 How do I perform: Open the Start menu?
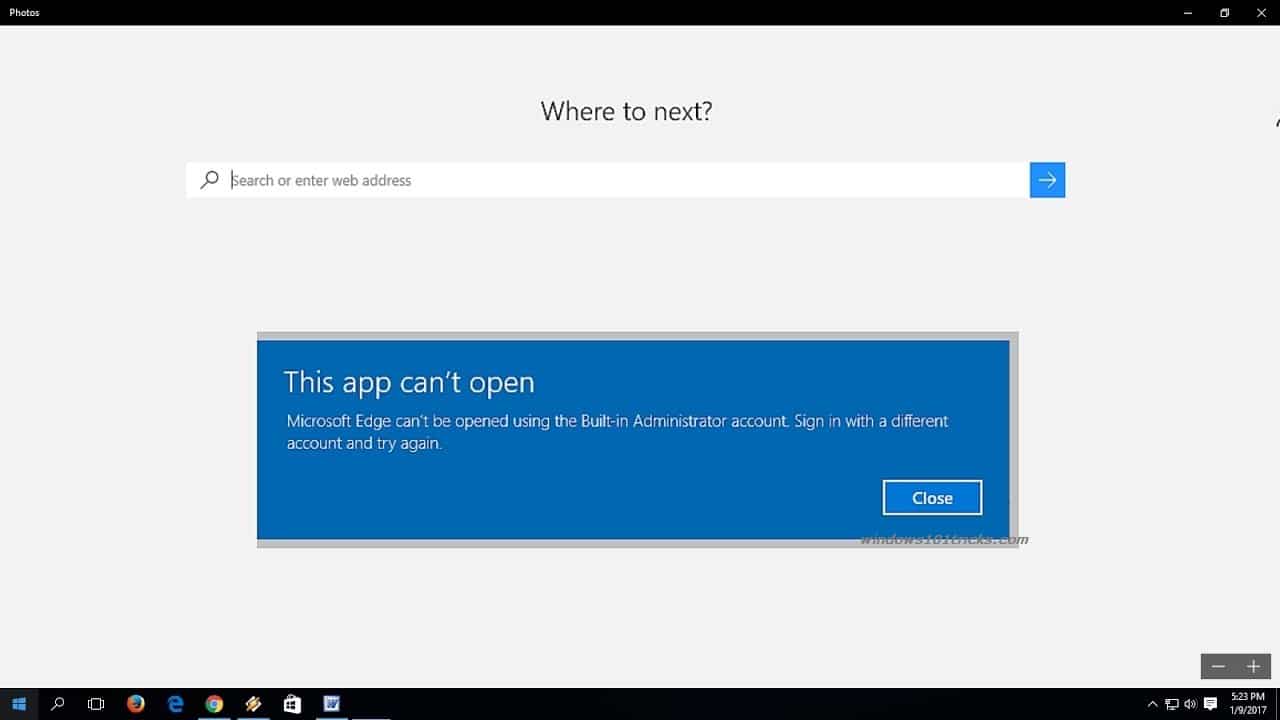(x=20, y=703)
